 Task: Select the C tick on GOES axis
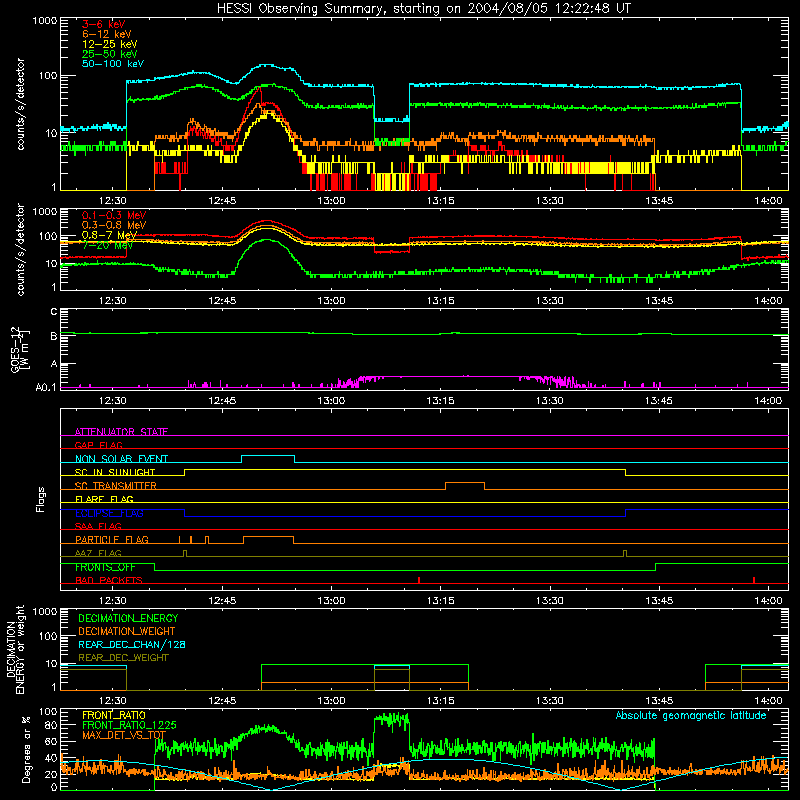pyautogui.click(x=54, y=312)
